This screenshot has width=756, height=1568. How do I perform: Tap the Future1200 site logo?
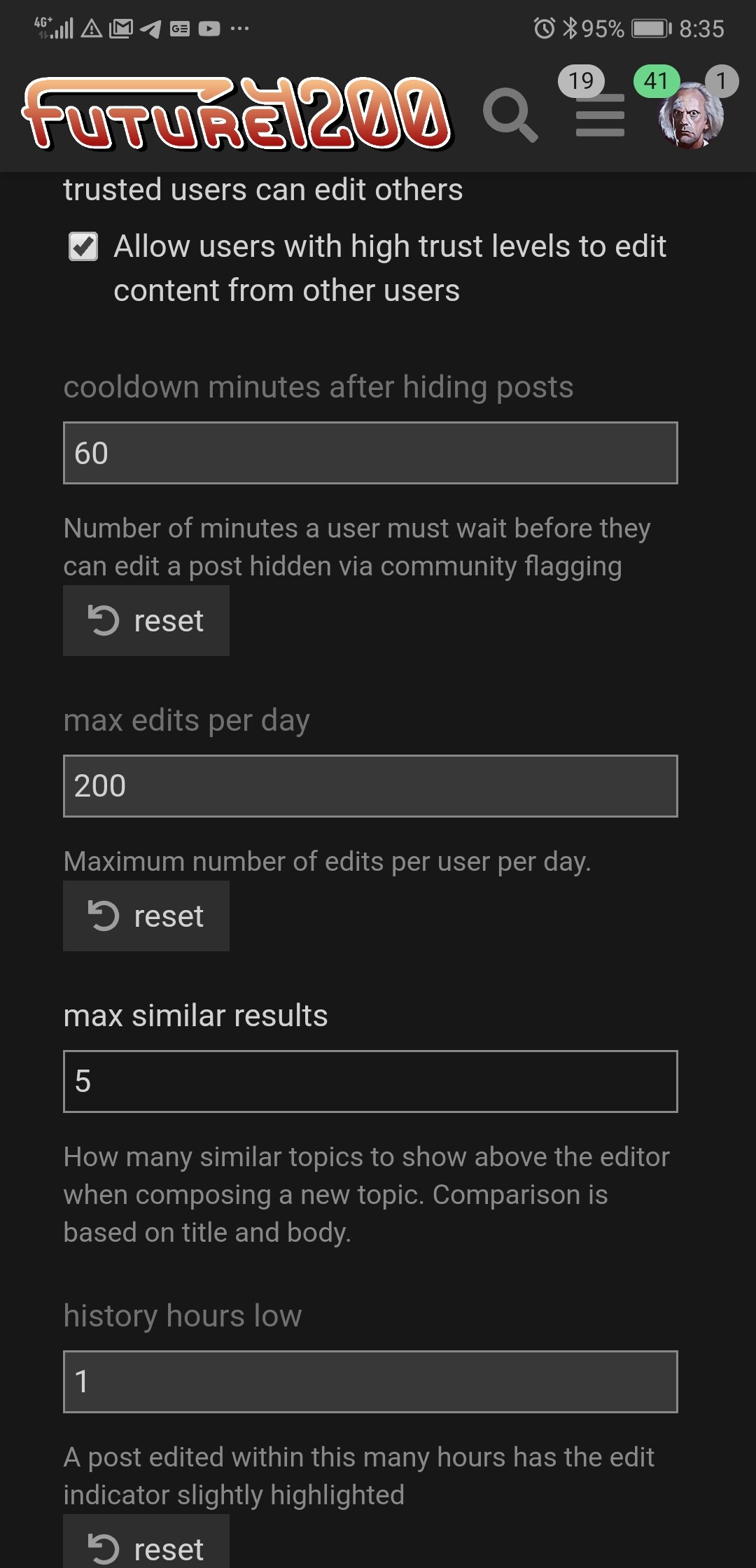click(238, 113)
